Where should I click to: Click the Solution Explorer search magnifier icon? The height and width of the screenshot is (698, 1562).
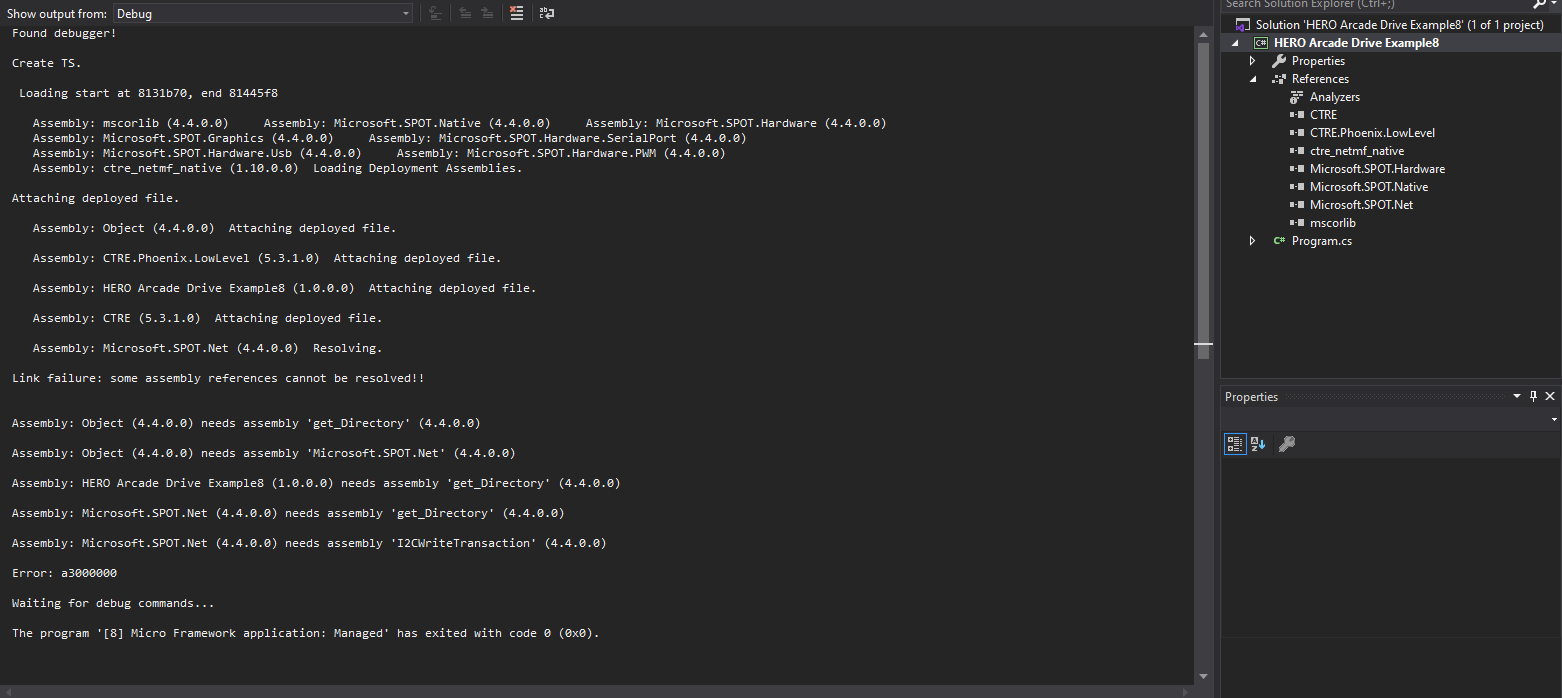point(1539,4)
